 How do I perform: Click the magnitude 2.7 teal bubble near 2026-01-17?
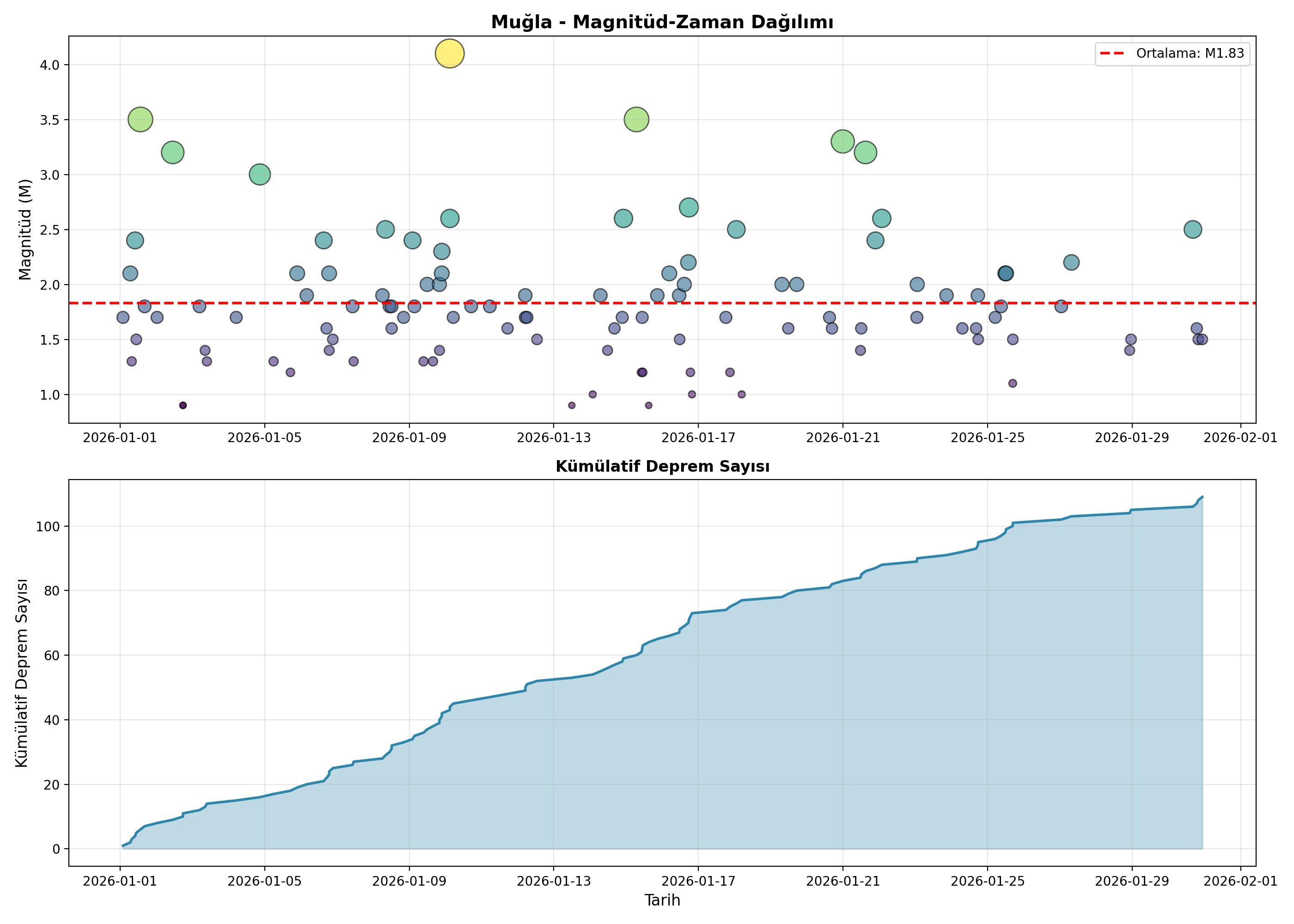click(x=689, y=207)
